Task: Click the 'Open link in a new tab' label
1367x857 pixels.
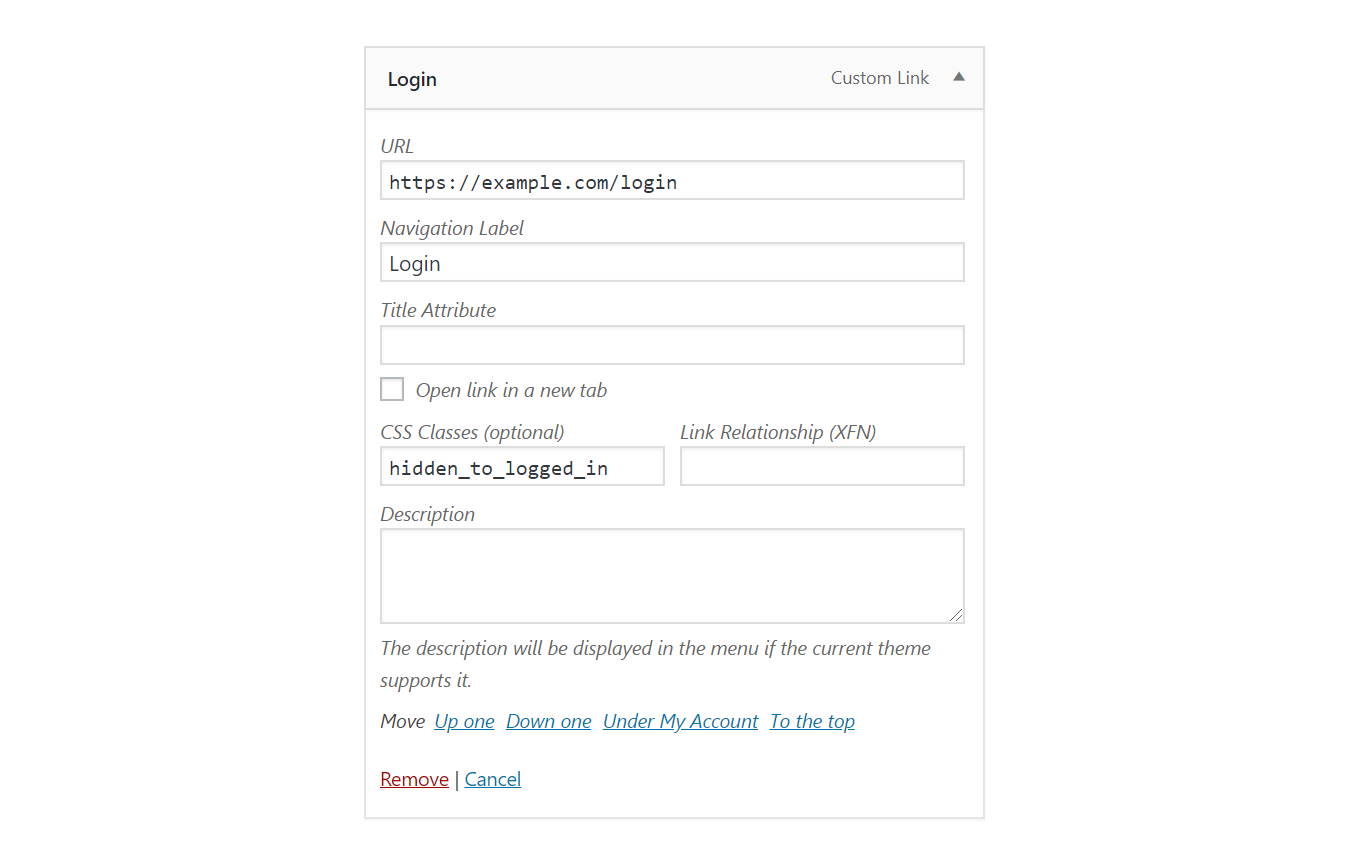Action: tap(511, 390)
